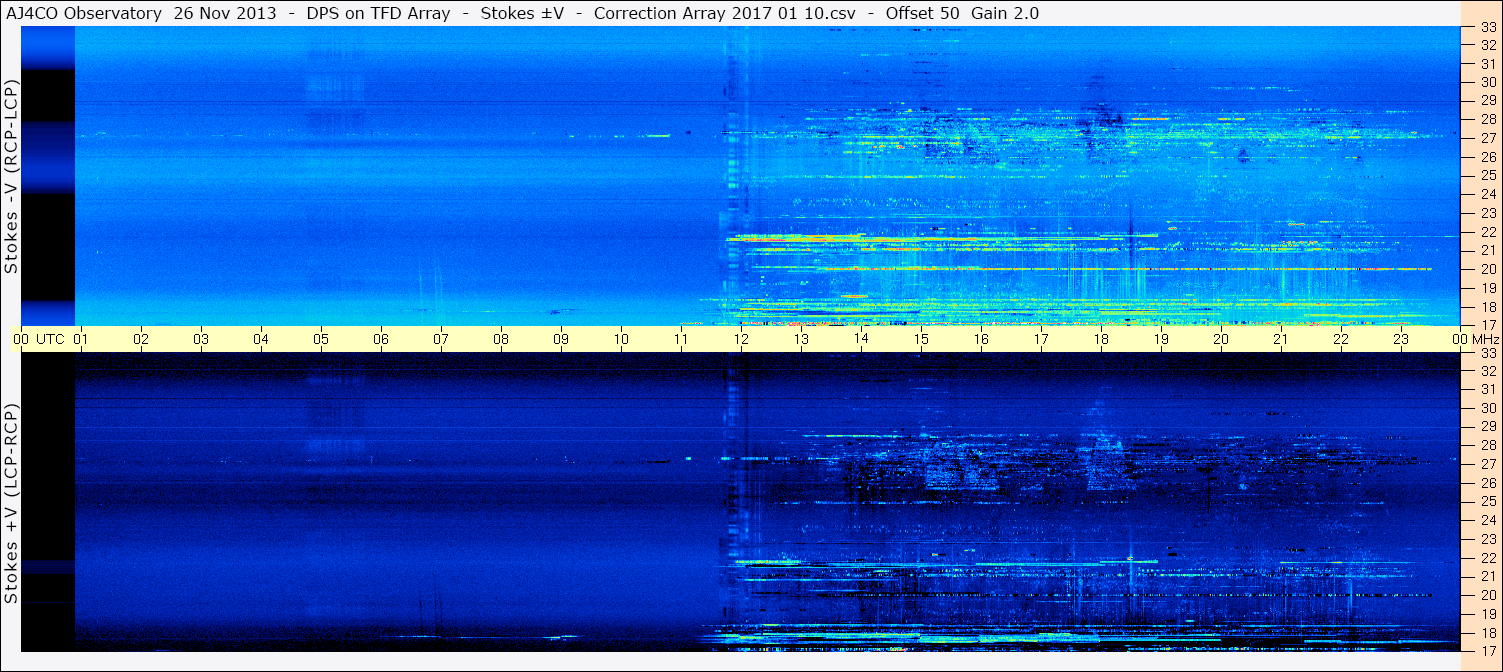Click the 19 MHz label of Stokes +V panel
The height and width of the screenshot is (672, 1503).
(1488, 613)
